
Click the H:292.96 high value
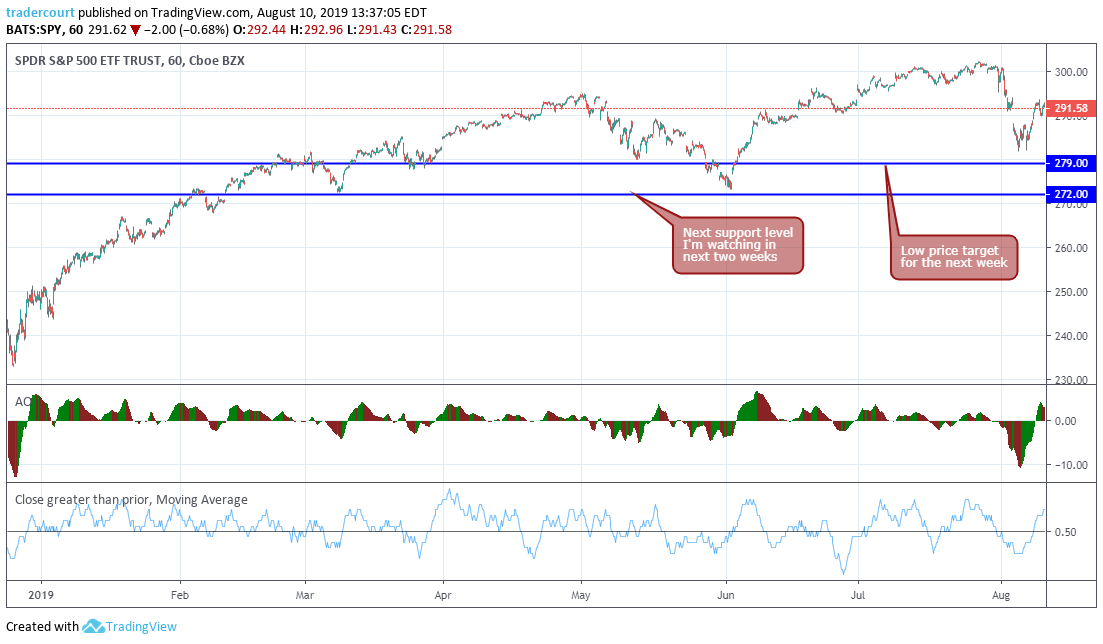click(317, 30)
